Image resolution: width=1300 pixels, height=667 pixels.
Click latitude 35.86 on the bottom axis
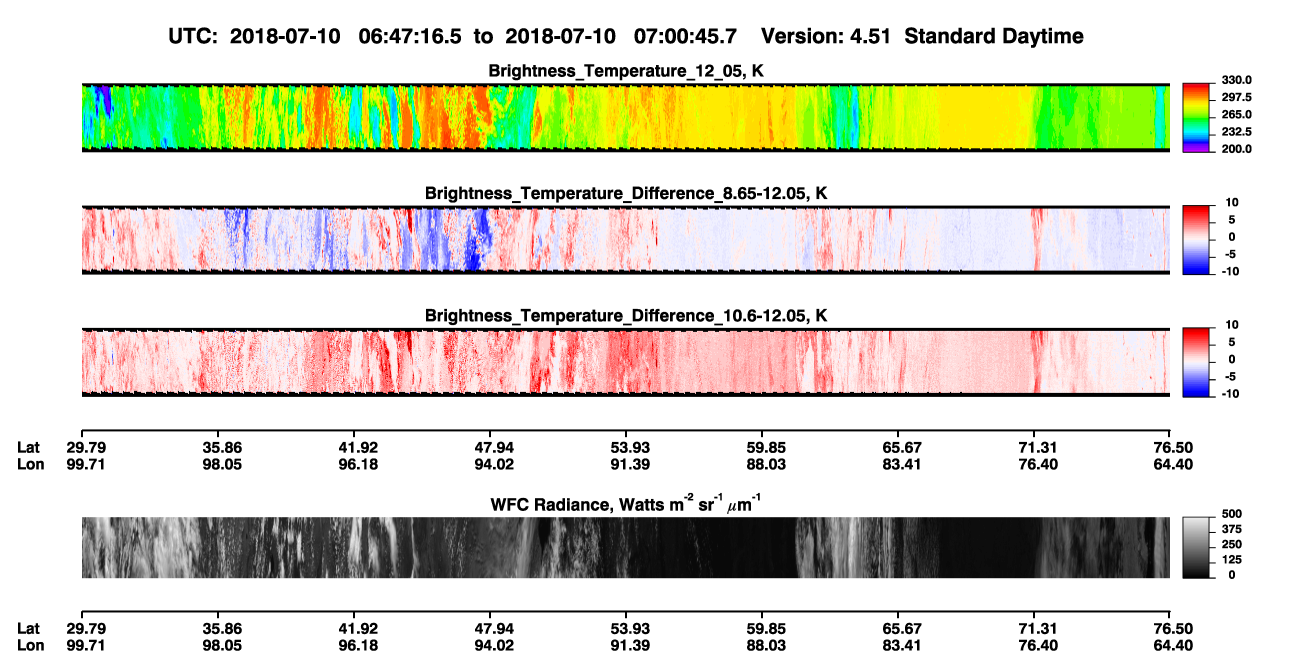(x=217, y=628)
